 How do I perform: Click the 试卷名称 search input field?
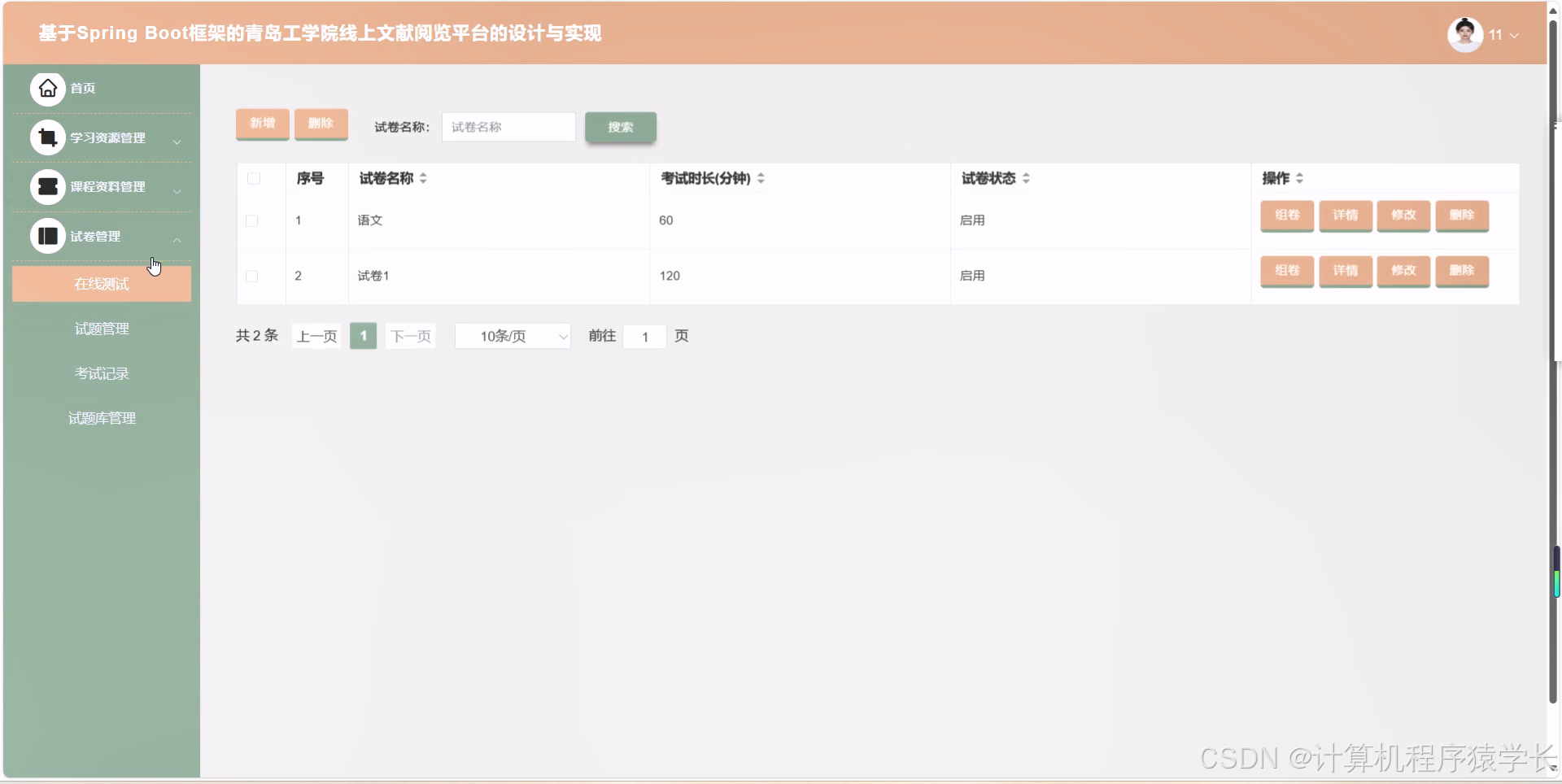(x=508, y=127)
